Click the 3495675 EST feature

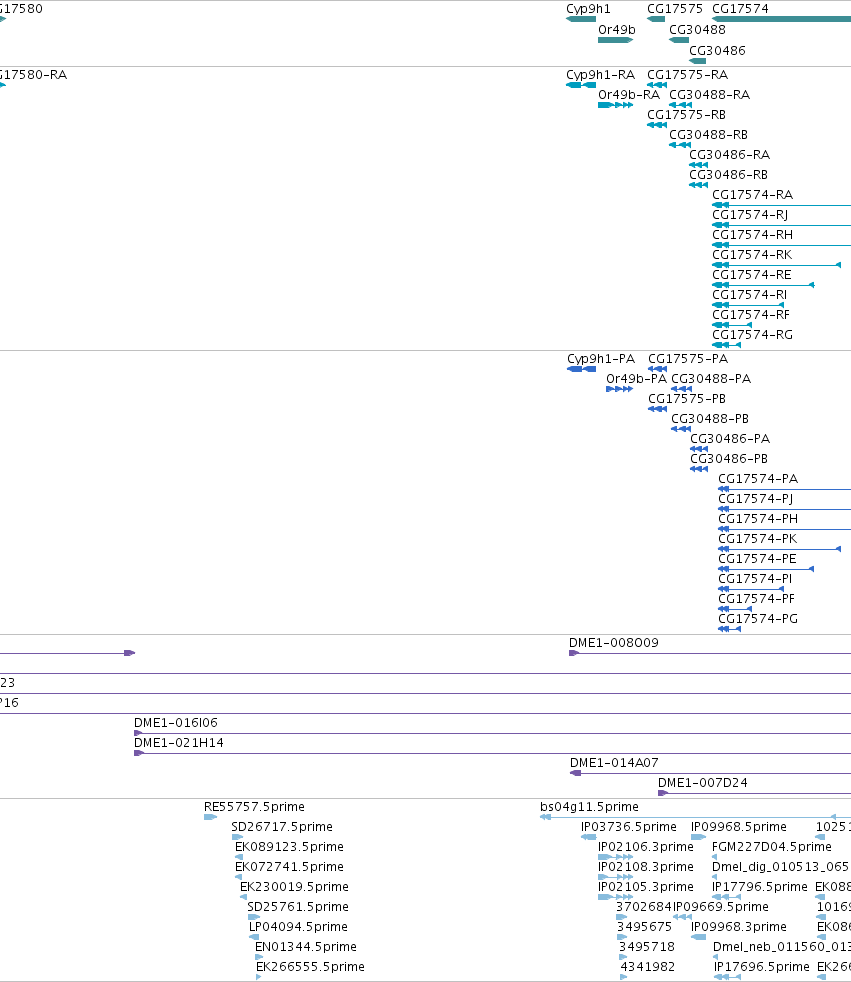(x=622, y=938)
